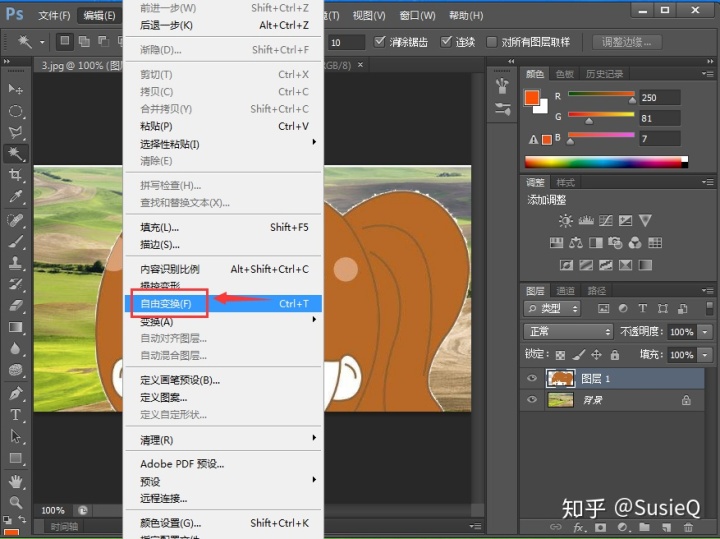The height and width of the screenshot is (539, 720).
Task: Toggle lock image pixels brush icon
Action: point(579,354)
